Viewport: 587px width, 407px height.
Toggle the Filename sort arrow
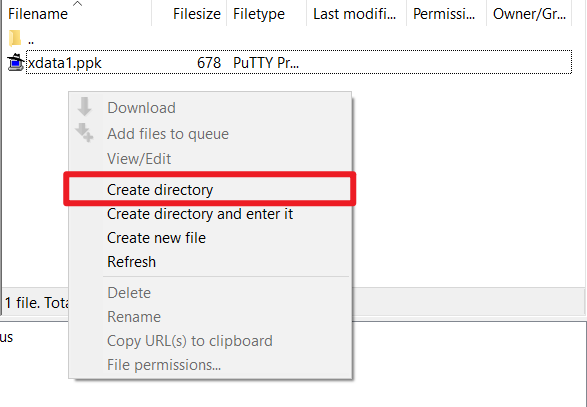[77, 3]
